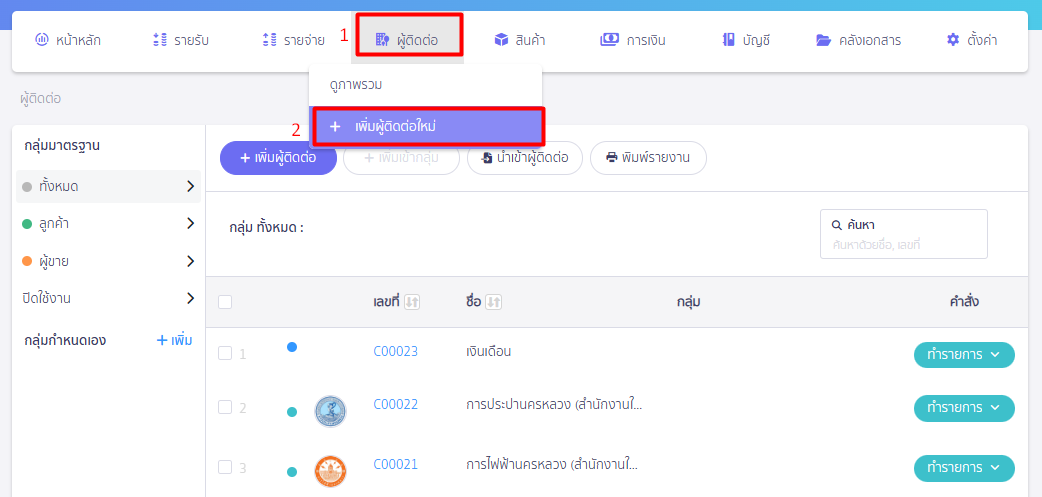Tick the checkbox for row 1 เงินเดือน
The width and height of the screenshot is (1042, 497).
pyautogui.click(x=225, y=353)
